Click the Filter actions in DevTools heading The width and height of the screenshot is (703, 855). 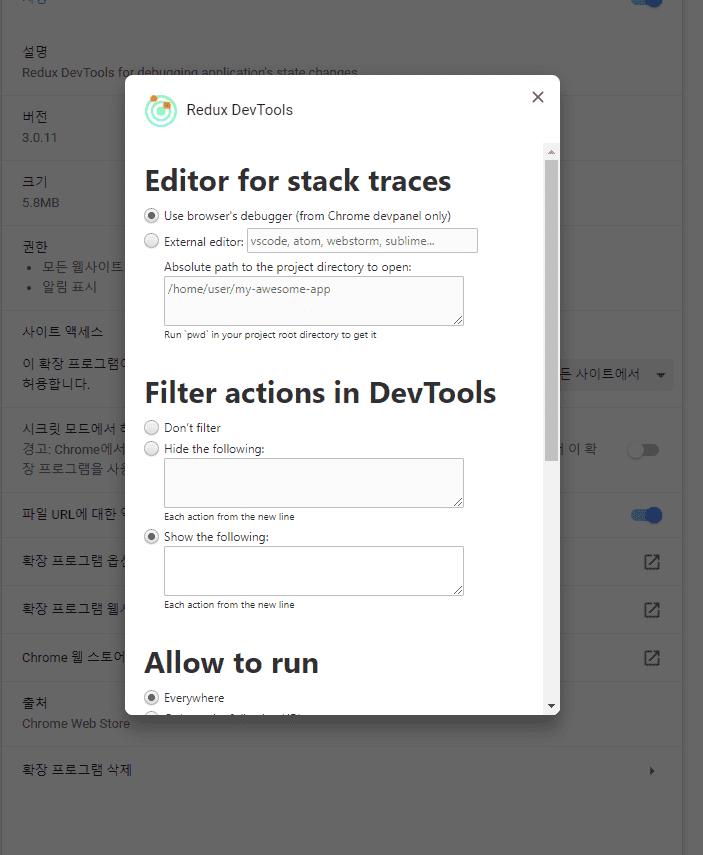coord(320,393)
